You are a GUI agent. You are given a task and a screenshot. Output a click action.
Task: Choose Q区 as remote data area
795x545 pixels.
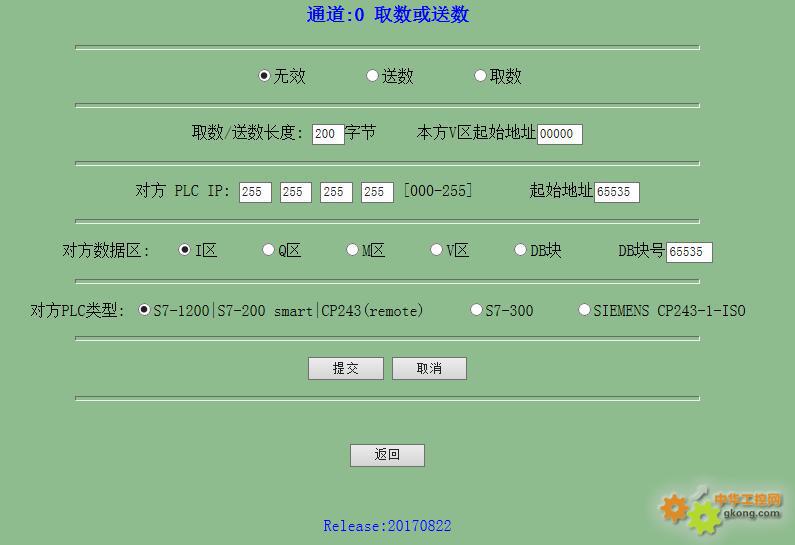(268, 250)
